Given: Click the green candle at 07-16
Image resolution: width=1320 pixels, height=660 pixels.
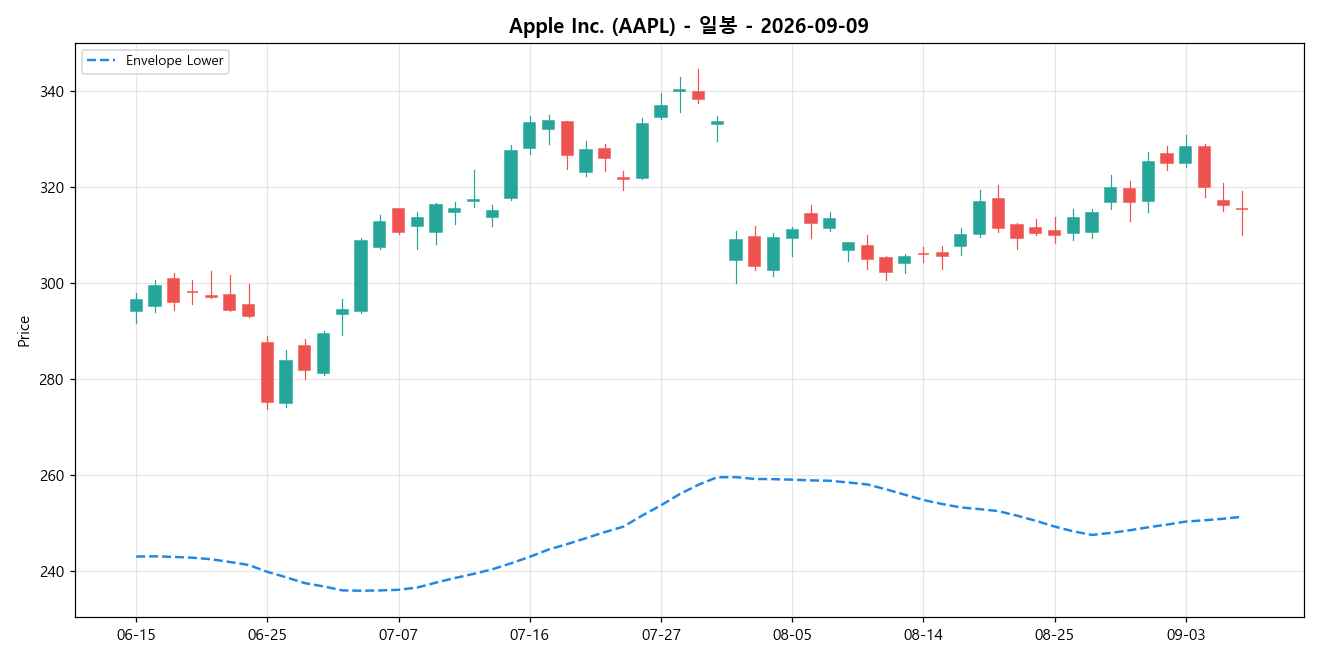Looking at the screenshot, I should pyautogui.click(x=529, y=135).
